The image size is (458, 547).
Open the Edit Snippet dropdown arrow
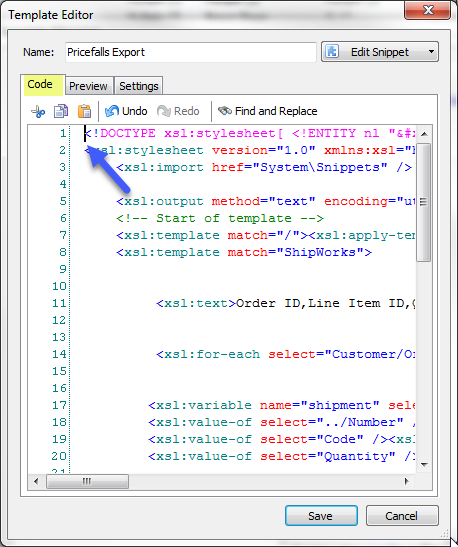[431, 52]
